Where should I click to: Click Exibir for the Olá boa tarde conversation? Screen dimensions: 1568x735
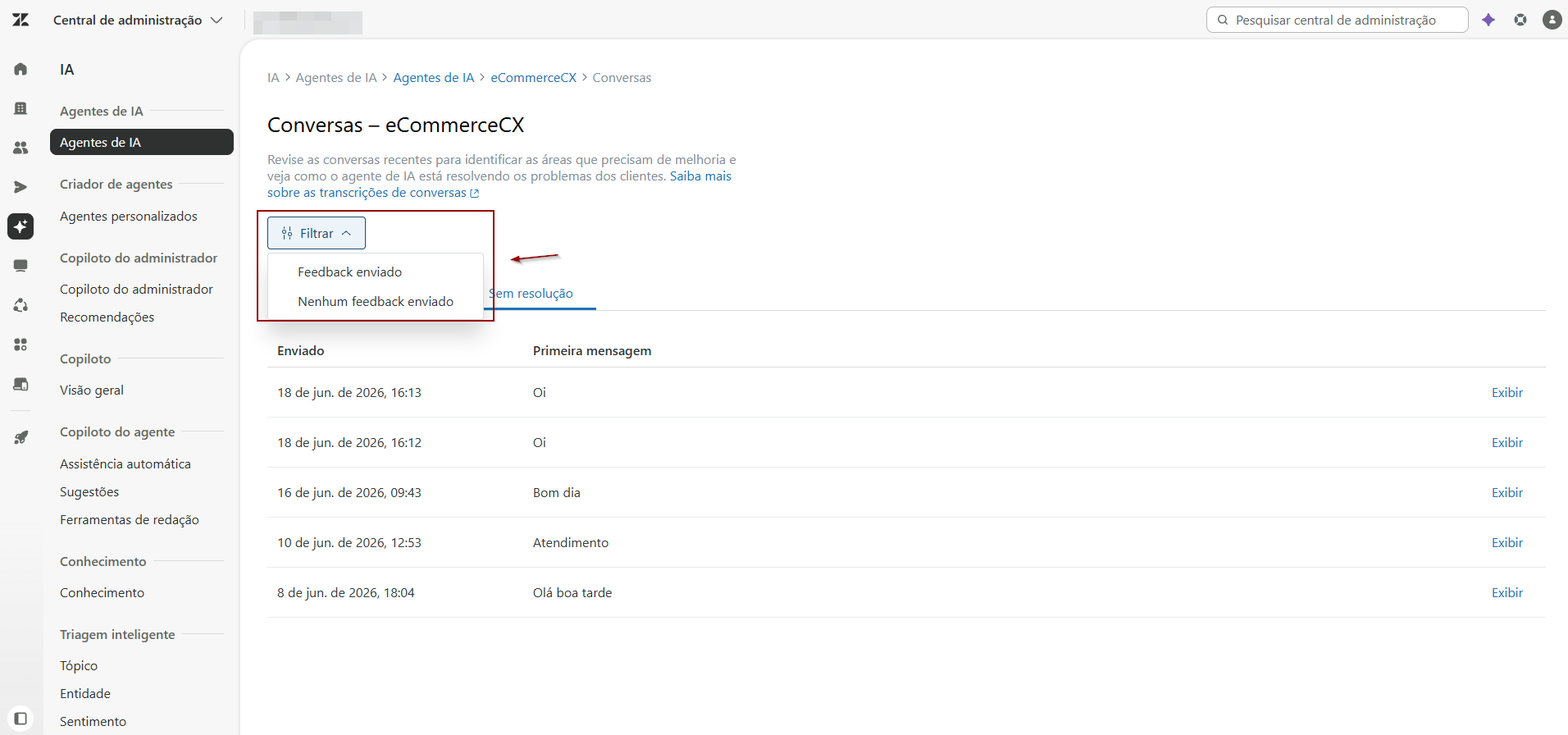[1507, 592]
